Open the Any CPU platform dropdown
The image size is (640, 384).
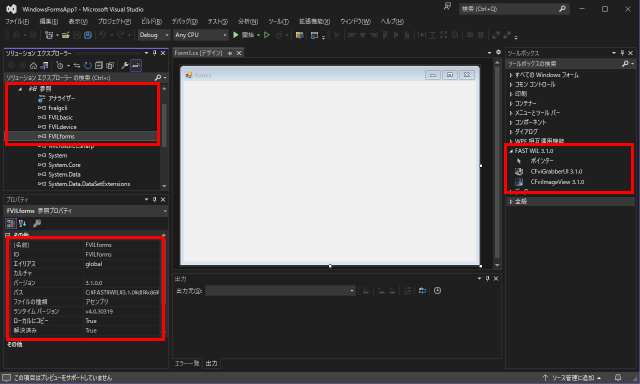pos(200,35)
